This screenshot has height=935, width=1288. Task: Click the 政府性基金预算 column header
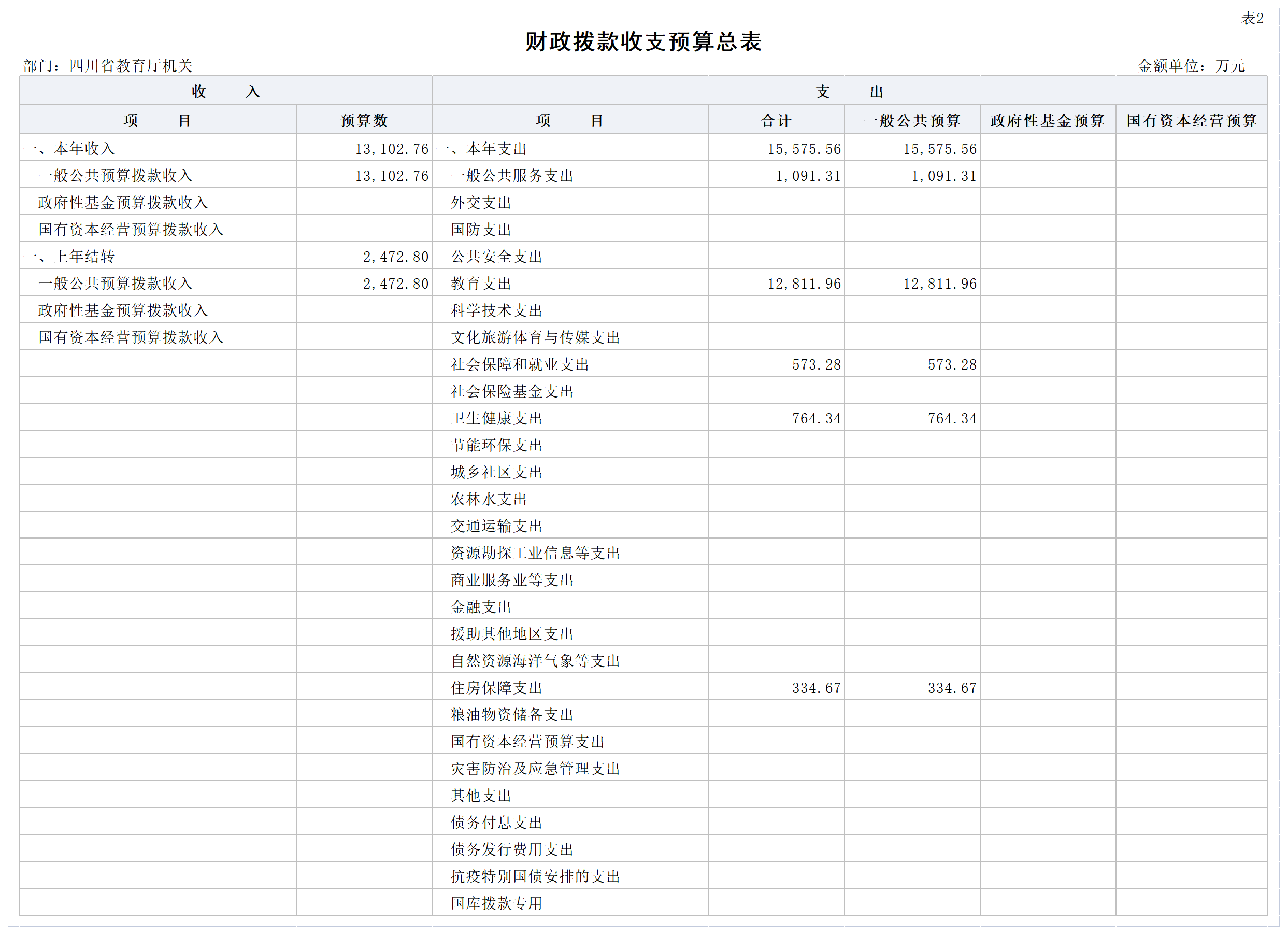tap(1048, 120)
